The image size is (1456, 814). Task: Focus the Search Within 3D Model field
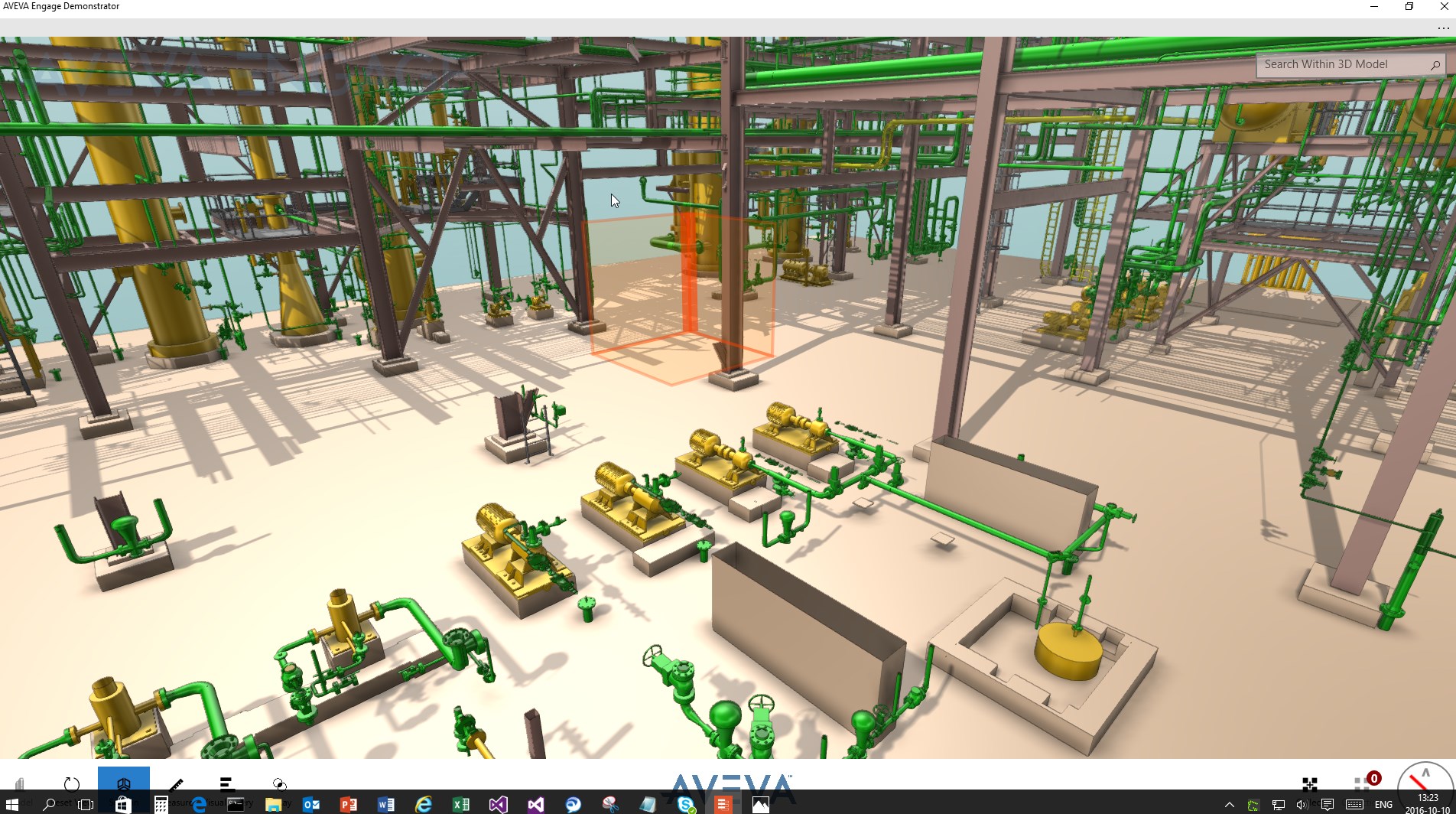pos(1351,64)
